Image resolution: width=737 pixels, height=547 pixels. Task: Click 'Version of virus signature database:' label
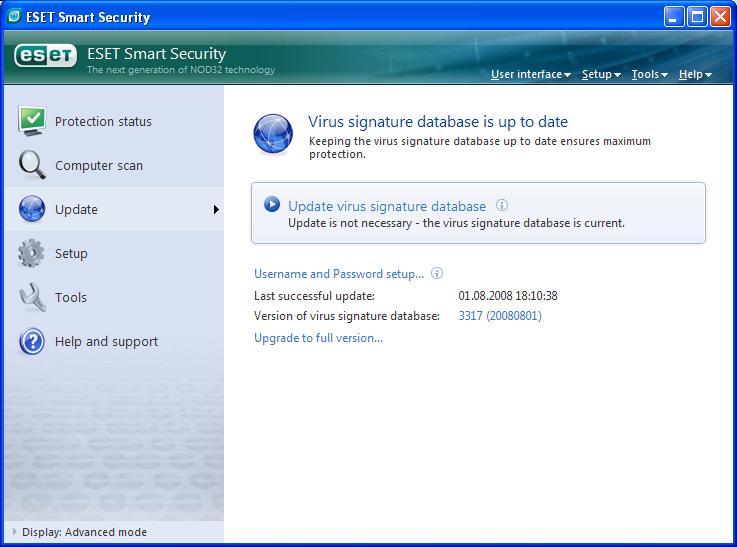click(347, 316)
